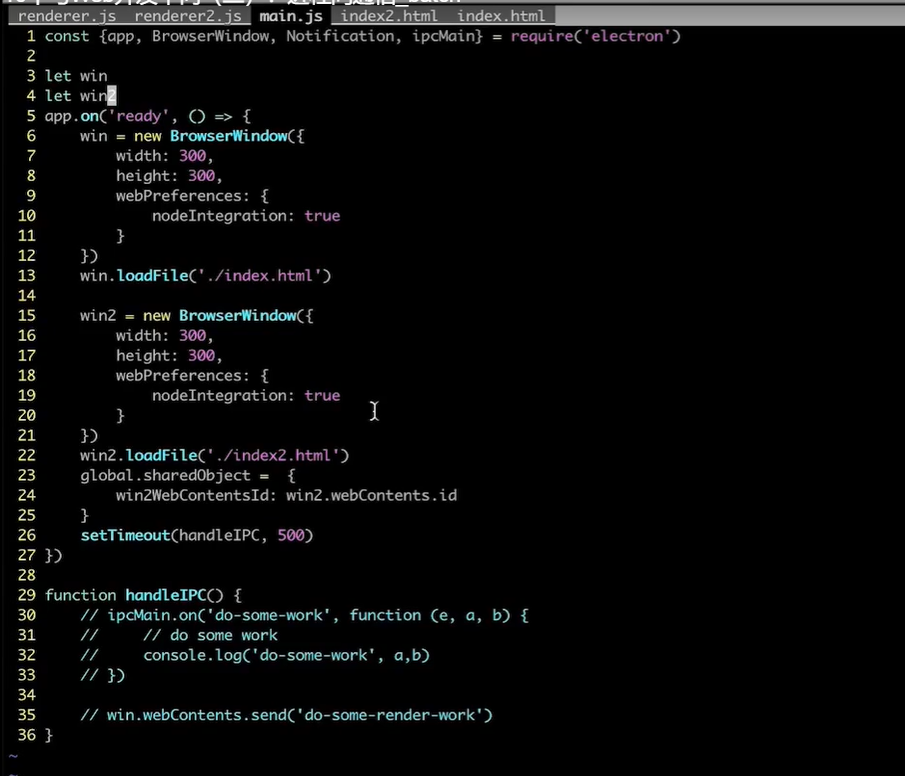Click the value 500 in setTimeout

(291, 536)
